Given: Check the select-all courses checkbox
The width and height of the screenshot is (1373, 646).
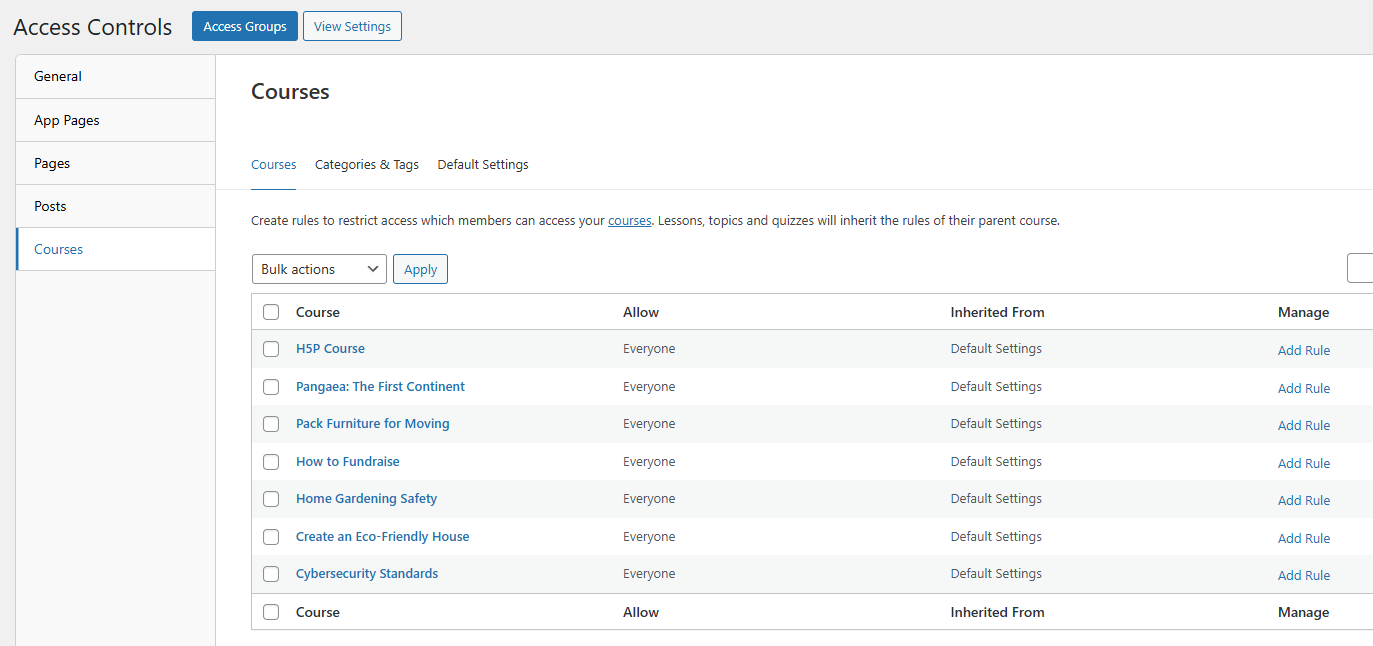Looking at the screenshot, I should coord(270,311).
